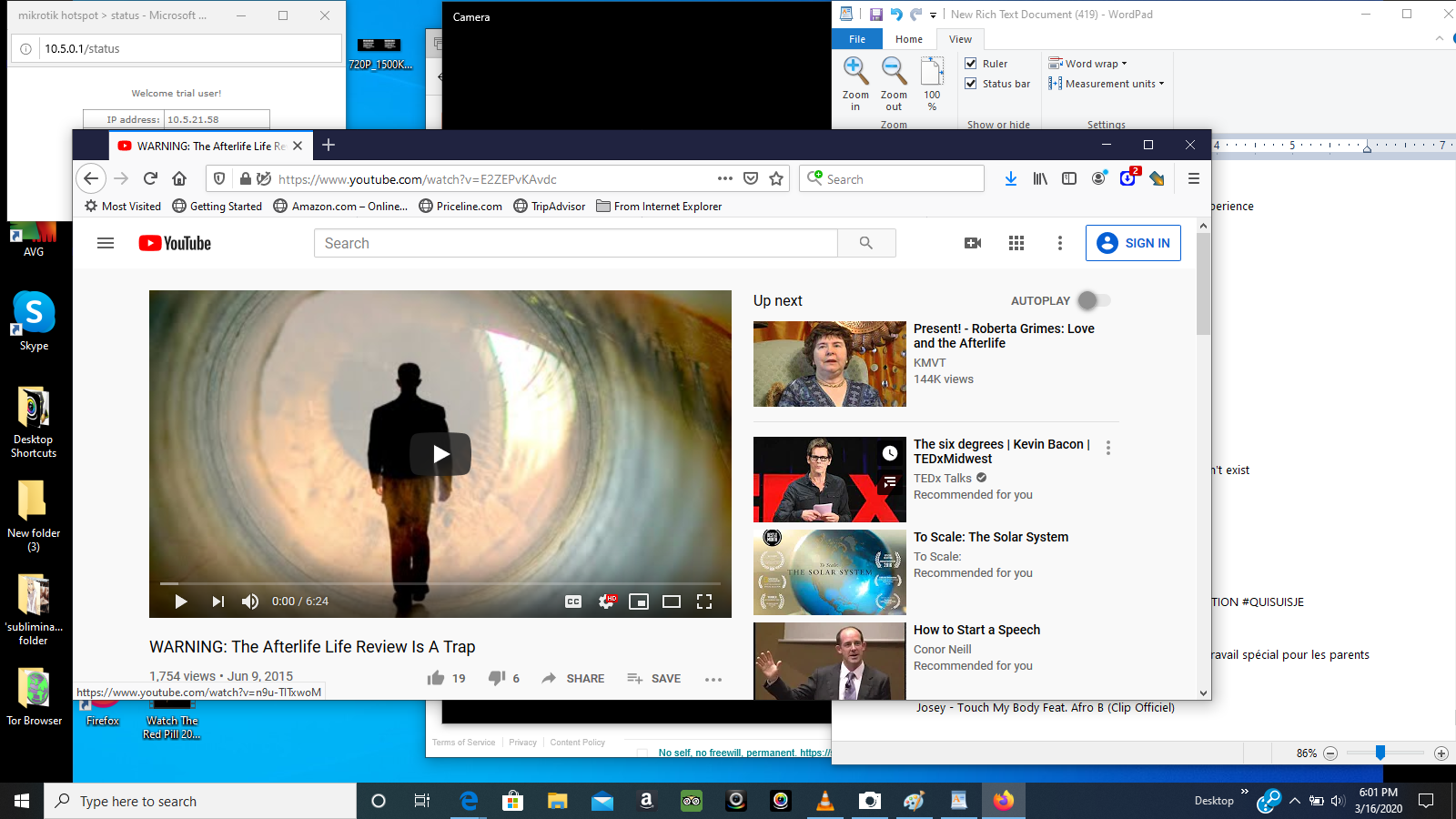Open the YouTube guide menu icon
This screenshot has height=819, width=1456.
coord(106,243)
